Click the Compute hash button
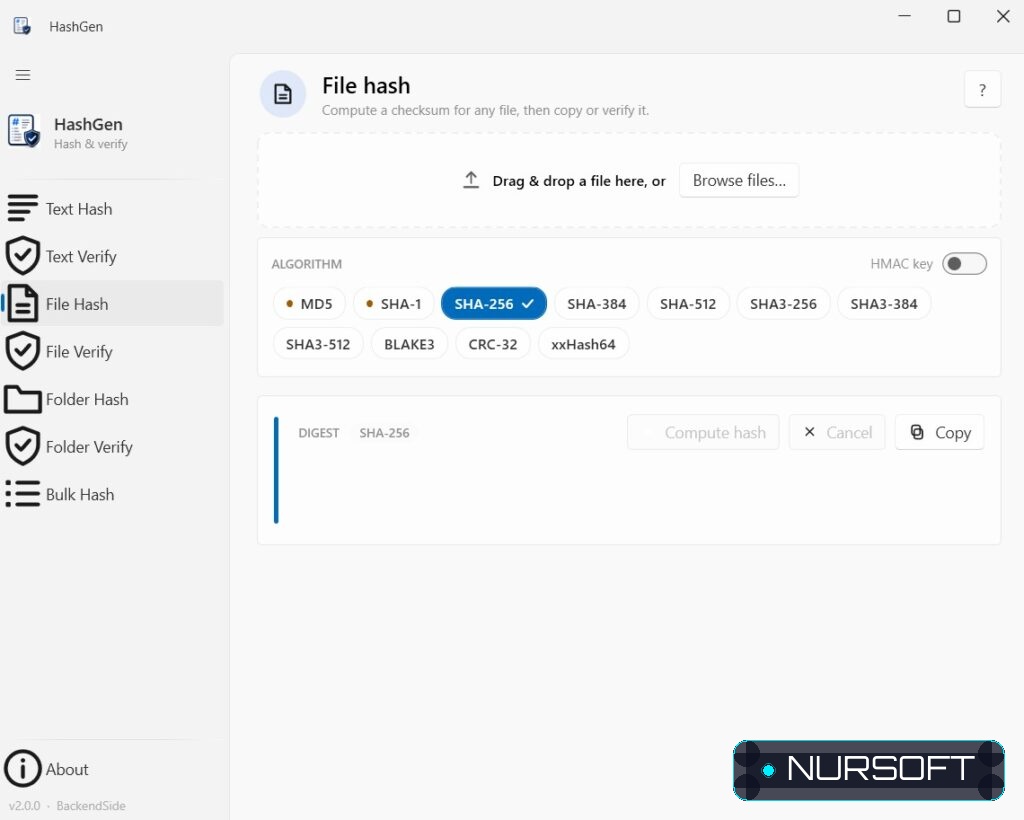 pos(703,432)
